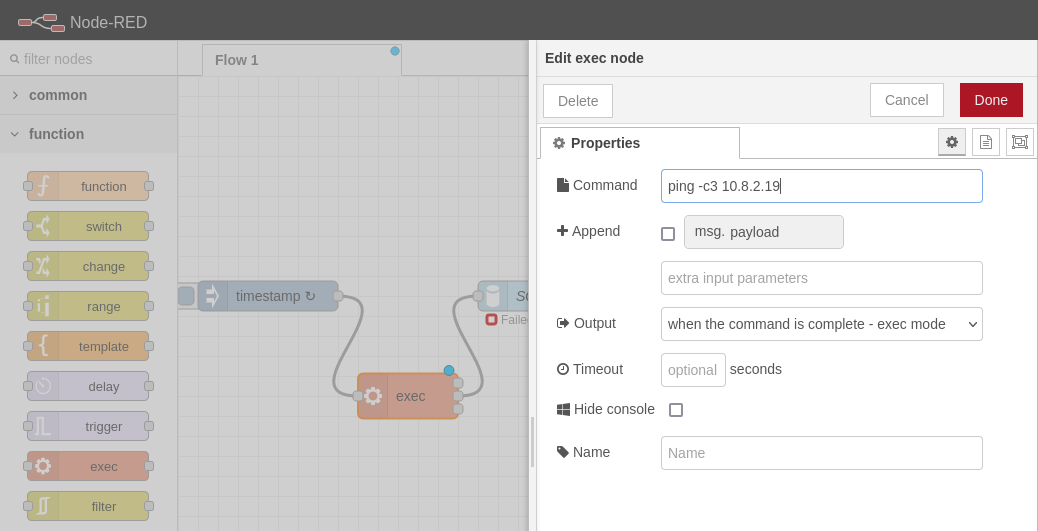The image size is (1038, 531).
Task: Click the sidebar resize handle
Action: (532, 442)
